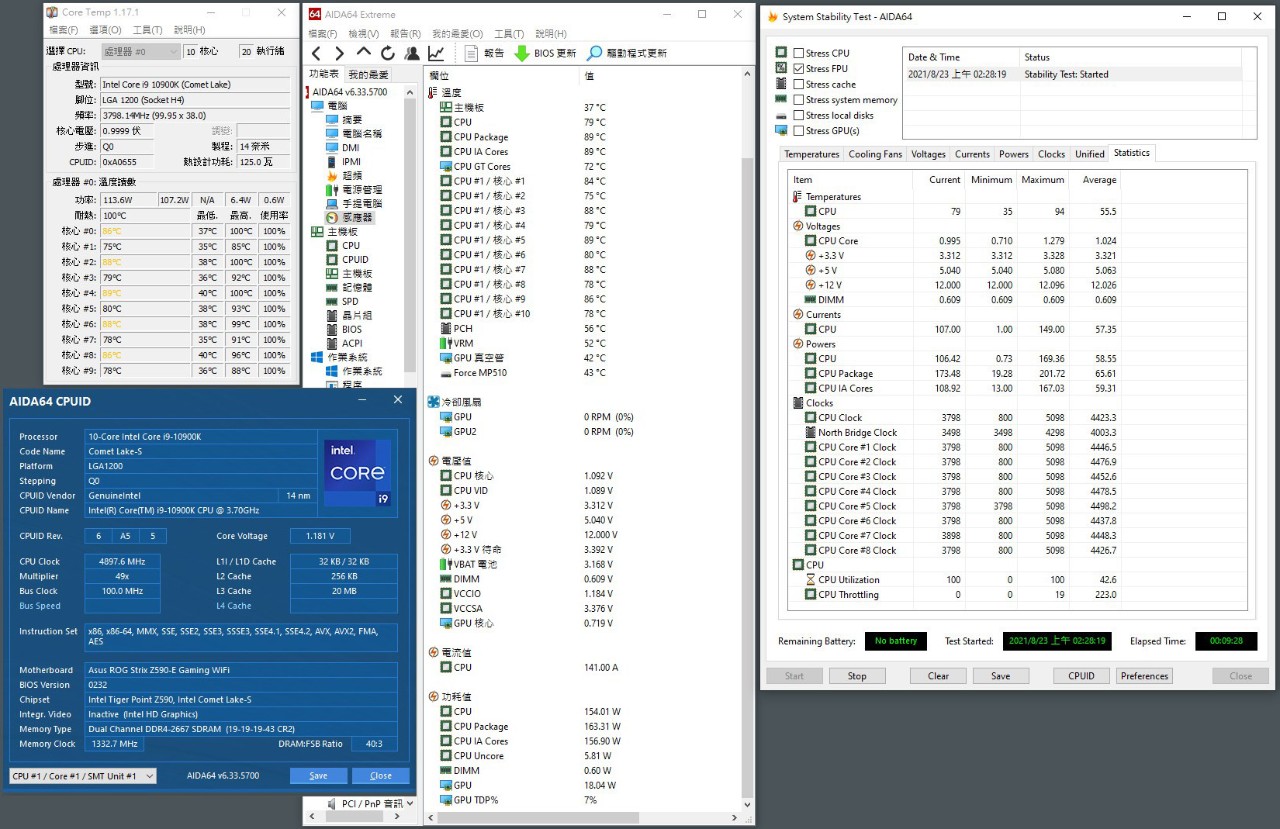
Task: Click the Core Temp title bar app icon
Action: (53, 12)
